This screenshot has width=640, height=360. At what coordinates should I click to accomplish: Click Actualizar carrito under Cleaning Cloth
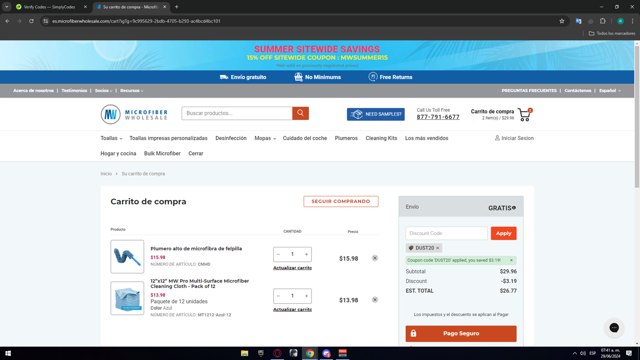coord(292,309)
